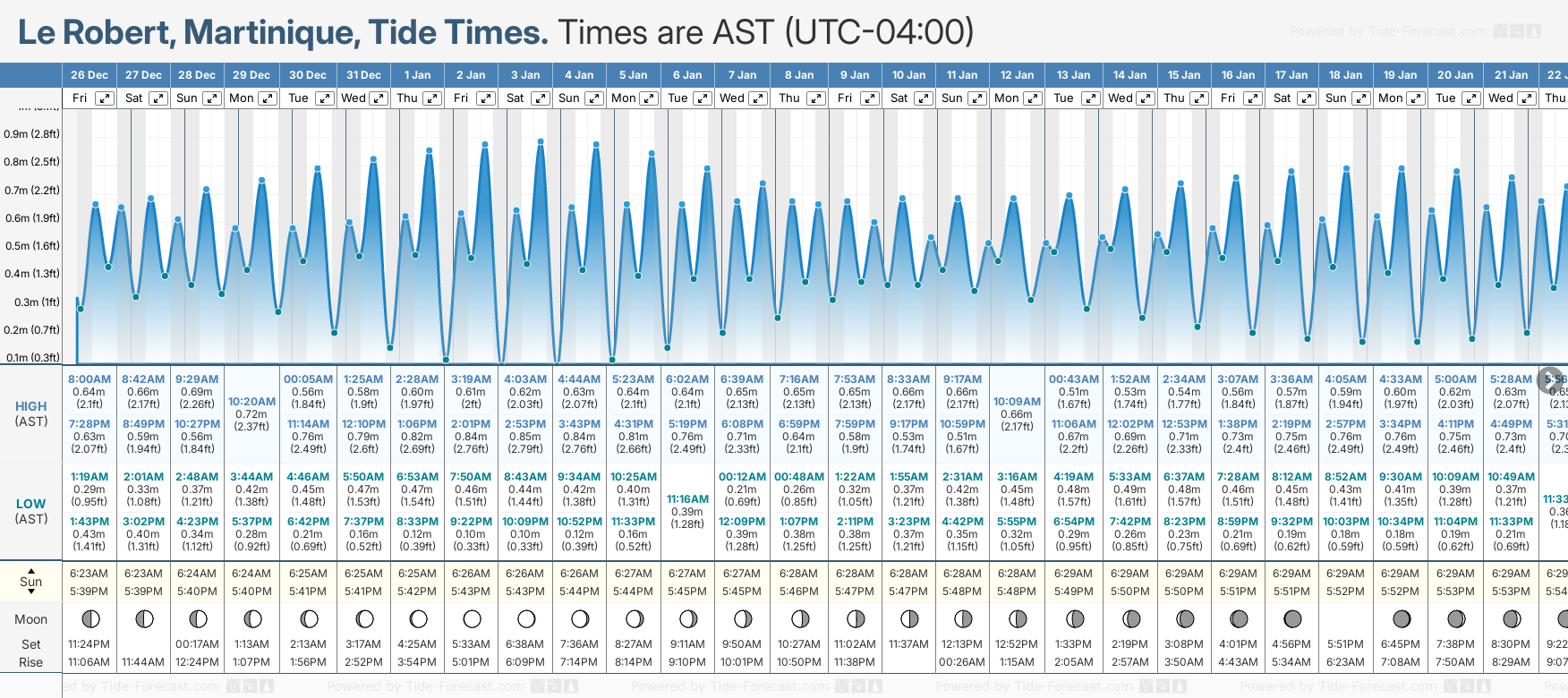Select the 13 Jan date column header
The height and width of the screenshot is (698, 1568).
pos(1073,75)
